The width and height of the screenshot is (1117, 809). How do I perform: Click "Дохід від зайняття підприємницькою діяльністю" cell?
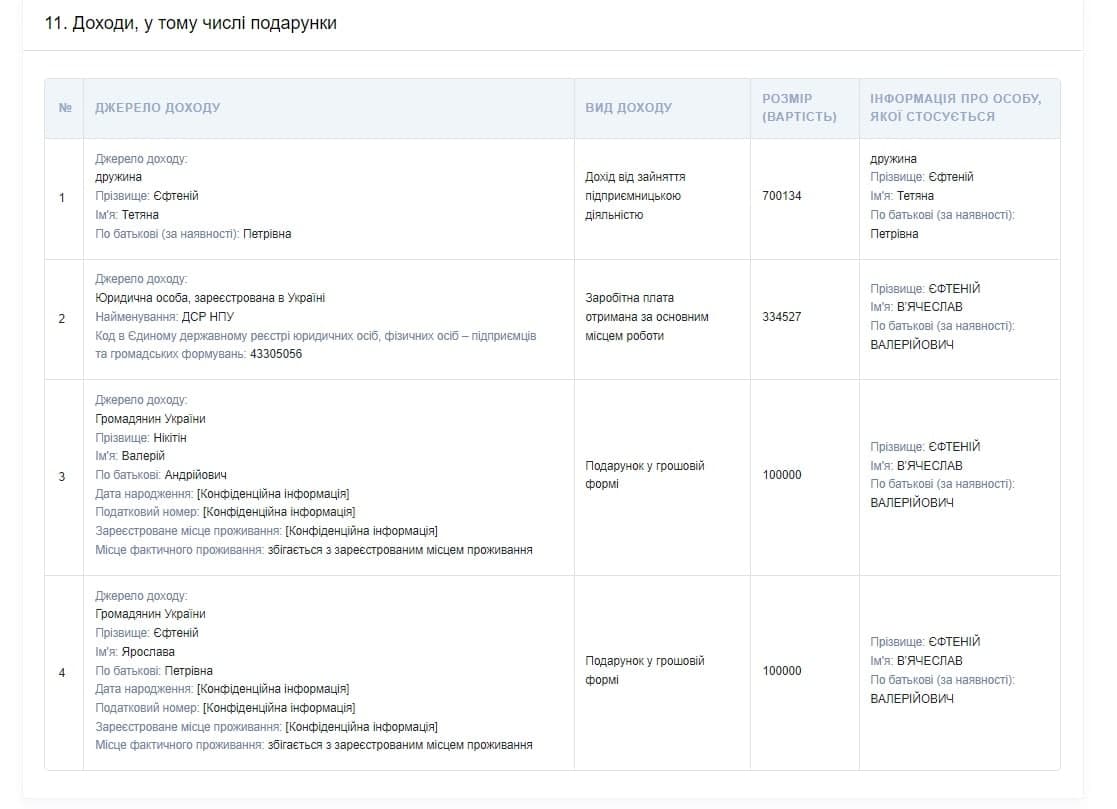pos(634,196)
